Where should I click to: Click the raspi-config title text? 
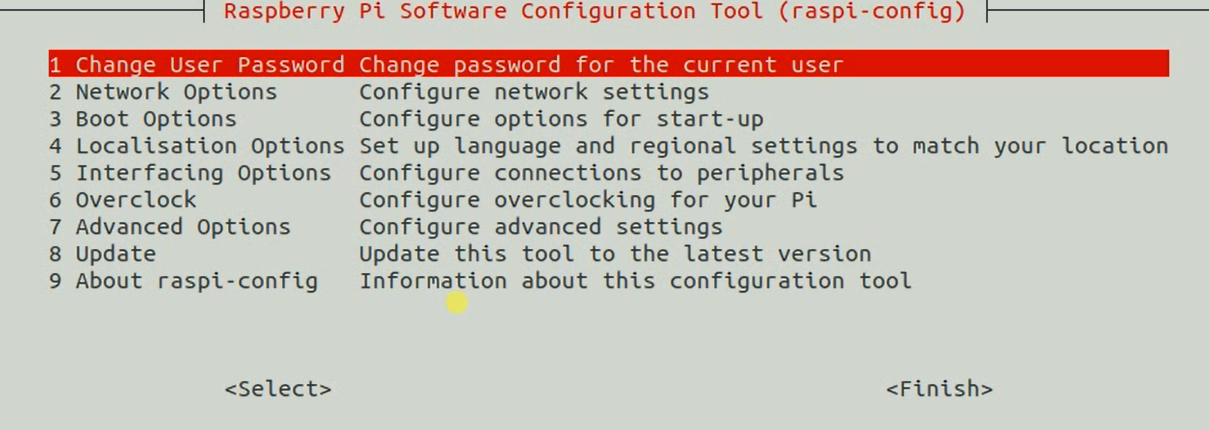[x=594, y=12]
